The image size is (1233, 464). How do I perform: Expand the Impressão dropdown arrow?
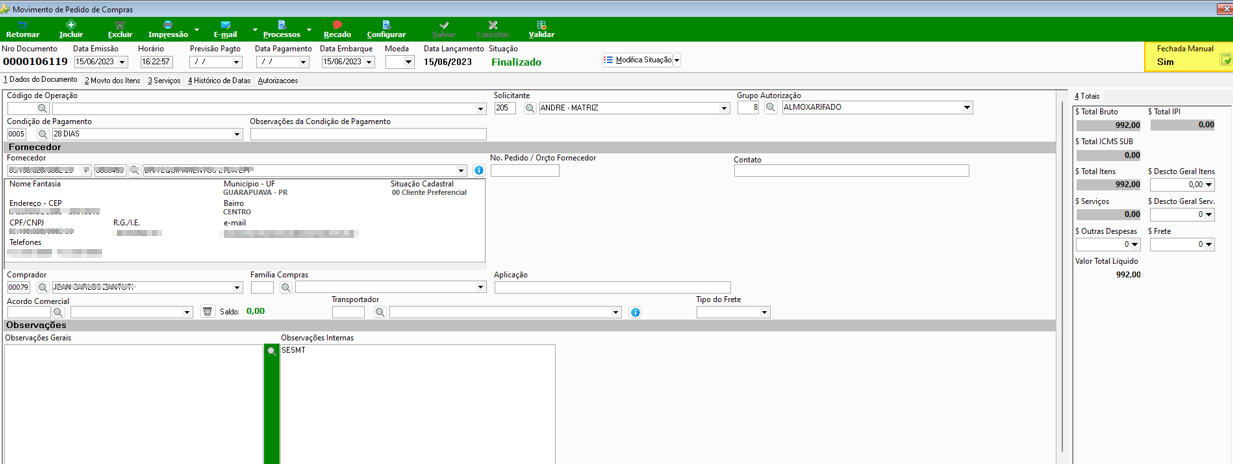pyautogui.click(x=196, y=30)
